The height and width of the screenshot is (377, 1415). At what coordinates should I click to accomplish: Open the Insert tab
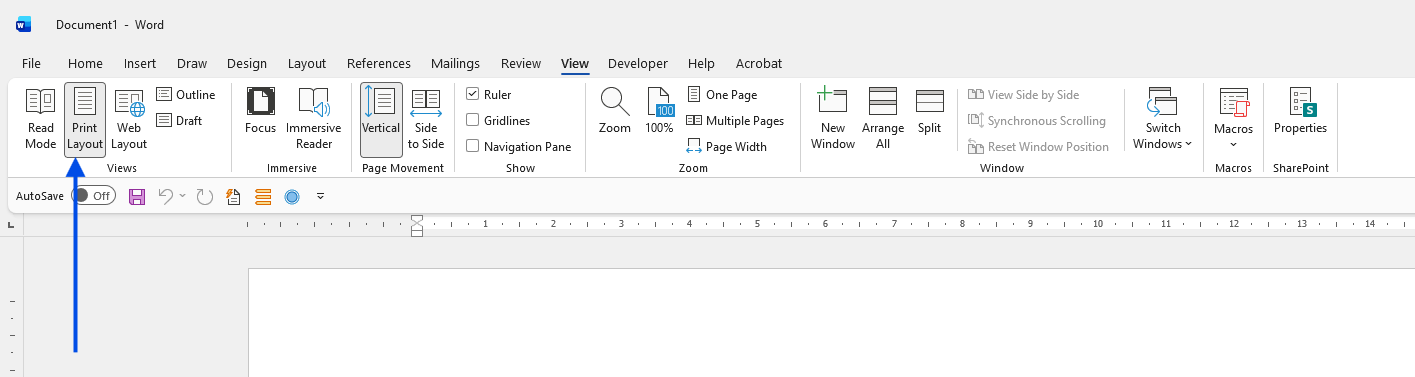tap(140, 63)
